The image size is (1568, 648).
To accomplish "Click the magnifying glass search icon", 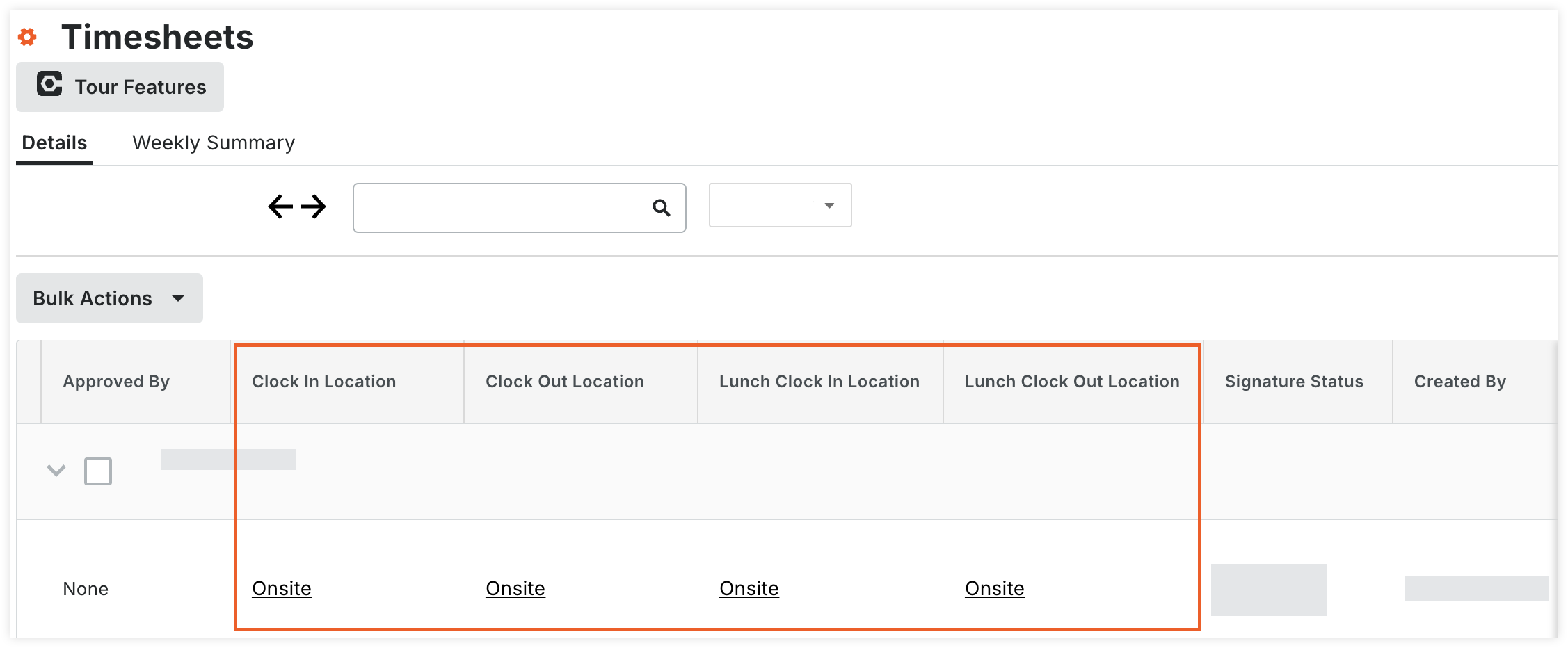I will click(661, 208).
